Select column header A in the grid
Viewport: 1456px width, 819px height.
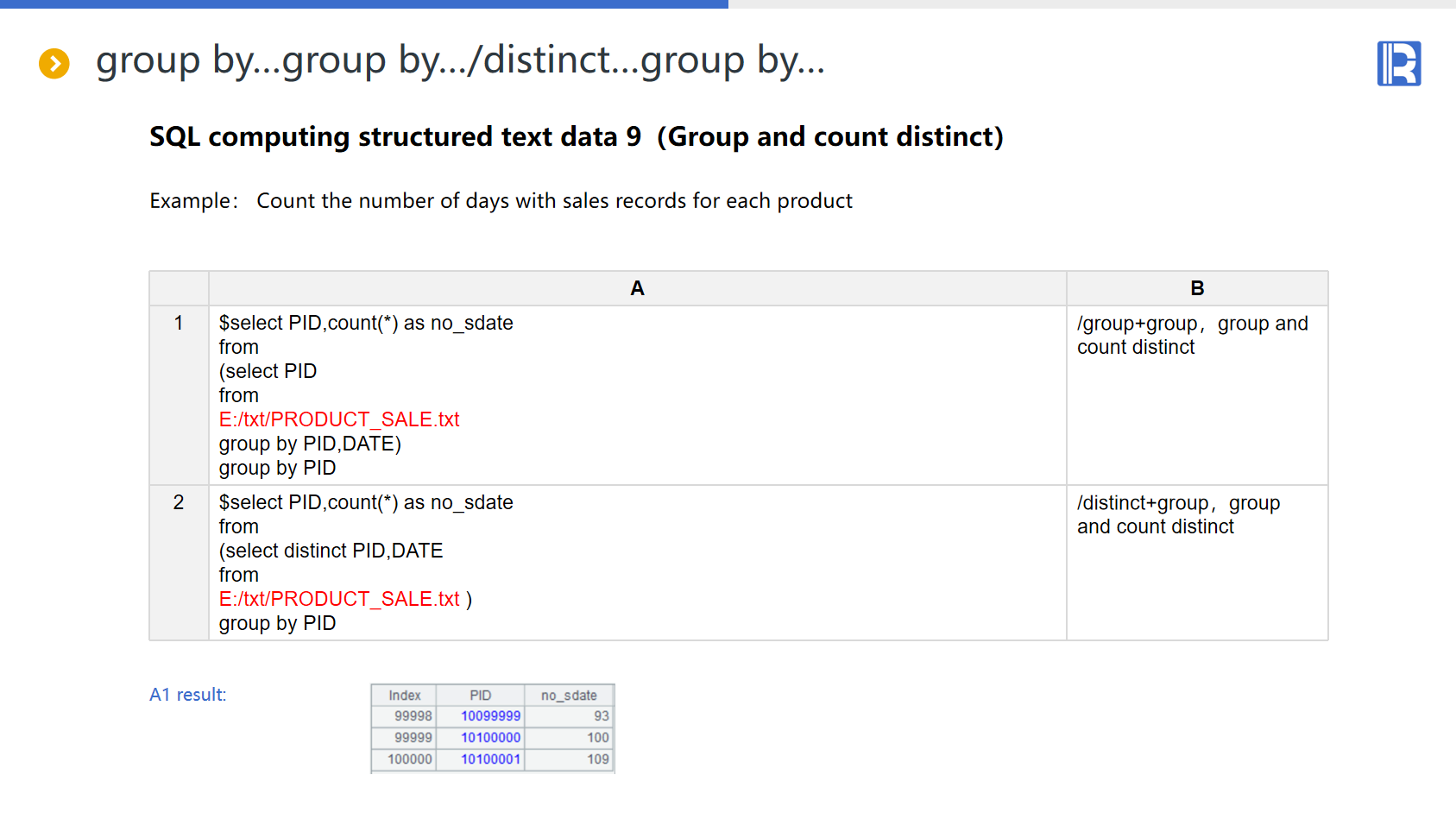[637, 288]
